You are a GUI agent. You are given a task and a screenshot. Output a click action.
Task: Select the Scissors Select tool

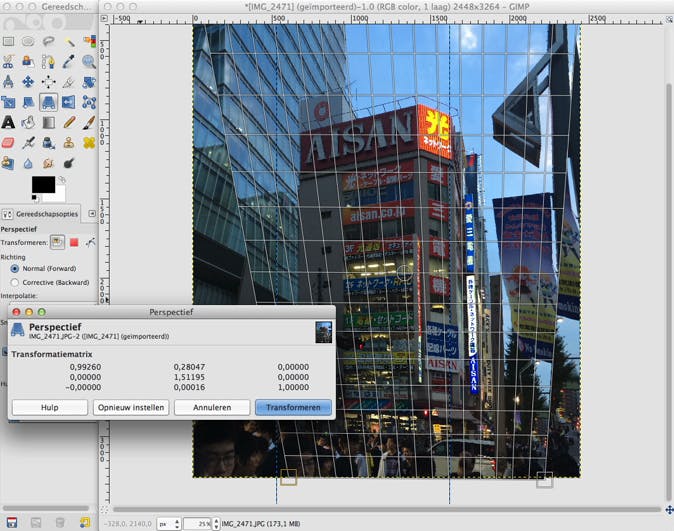[x=8, y=61]
